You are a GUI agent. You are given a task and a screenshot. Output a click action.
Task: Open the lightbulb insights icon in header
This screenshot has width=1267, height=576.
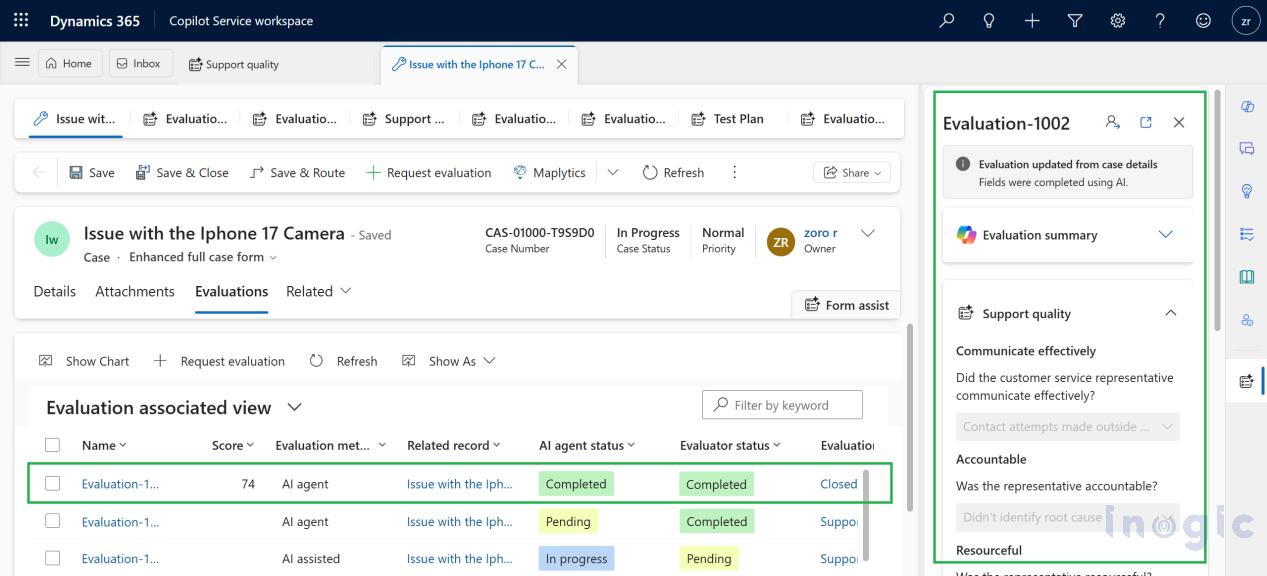pyautogui.click(x=989, y=20)
